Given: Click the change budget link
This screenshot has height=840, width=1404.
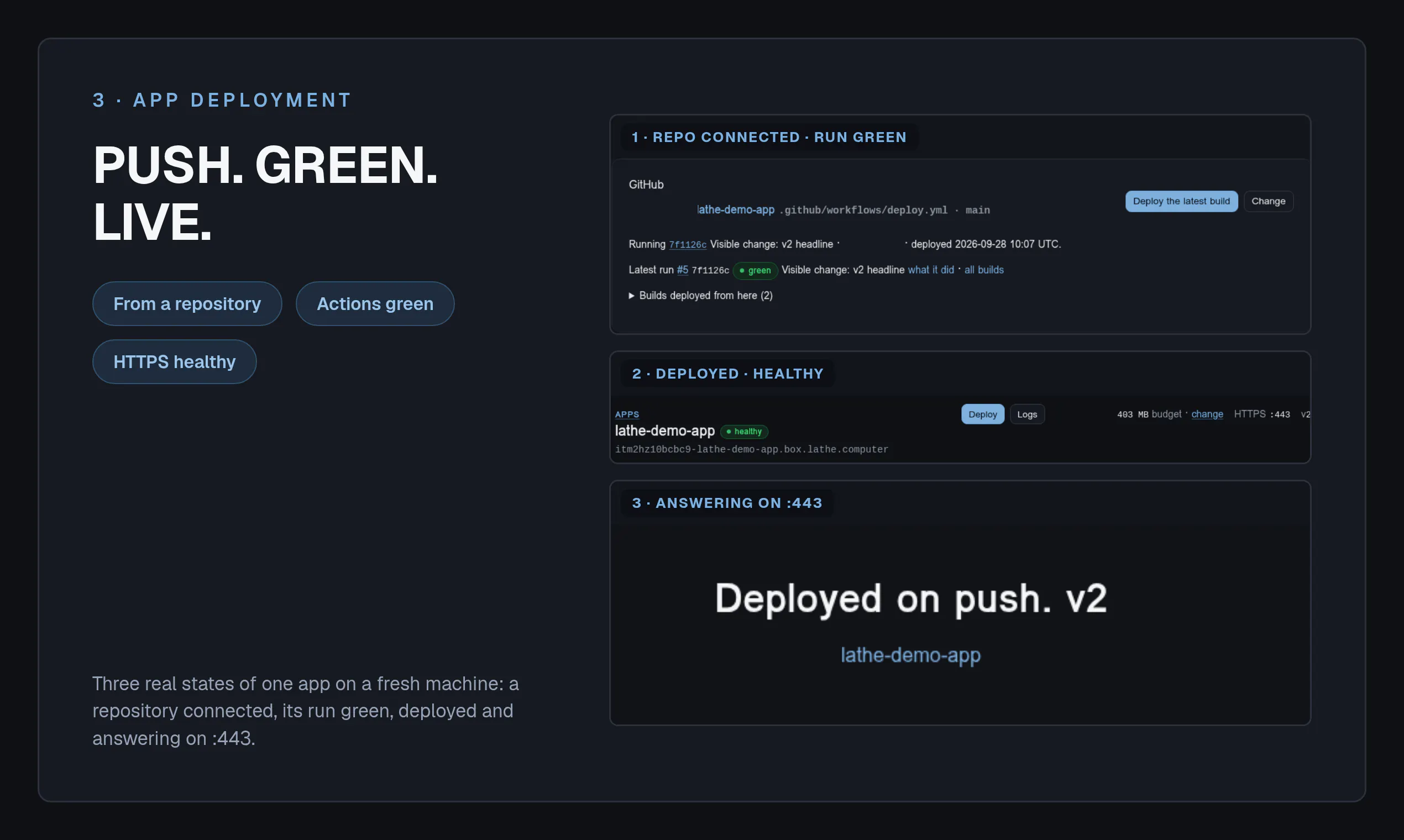Looking at the screenshot, I should click(1207, 414).
